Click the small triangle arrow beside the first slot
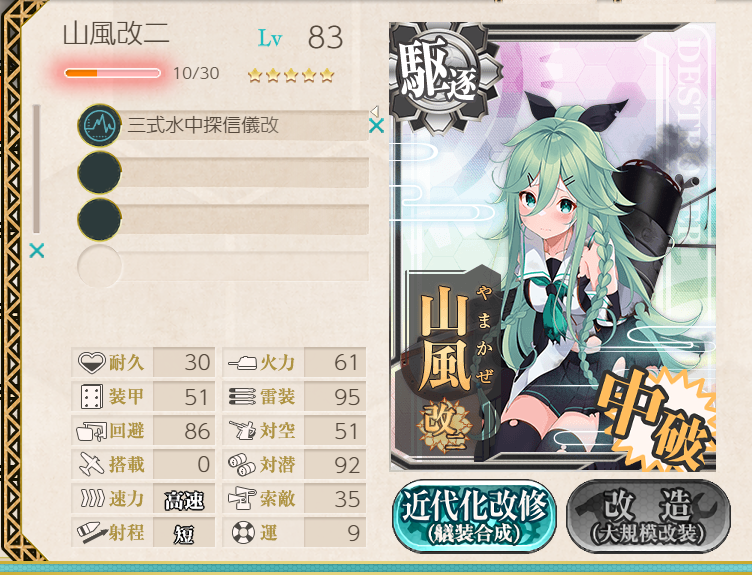This screenshot has height=575, width=752. [x=375, y=111]
